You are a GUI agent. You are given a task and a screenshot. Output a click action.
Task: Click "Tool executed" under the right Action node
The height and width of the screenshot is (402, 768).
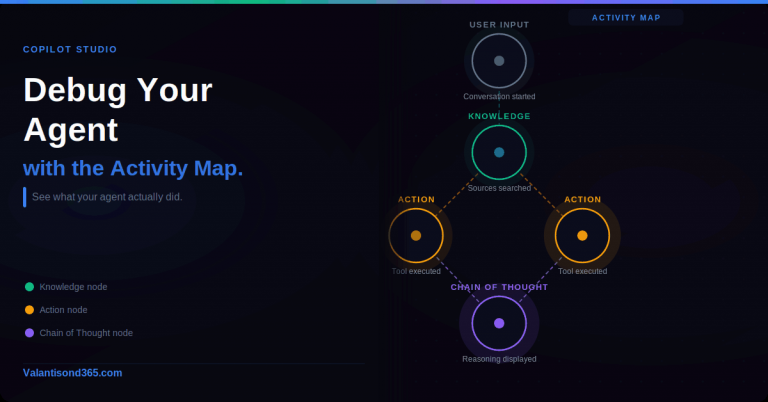coord(582,271)
